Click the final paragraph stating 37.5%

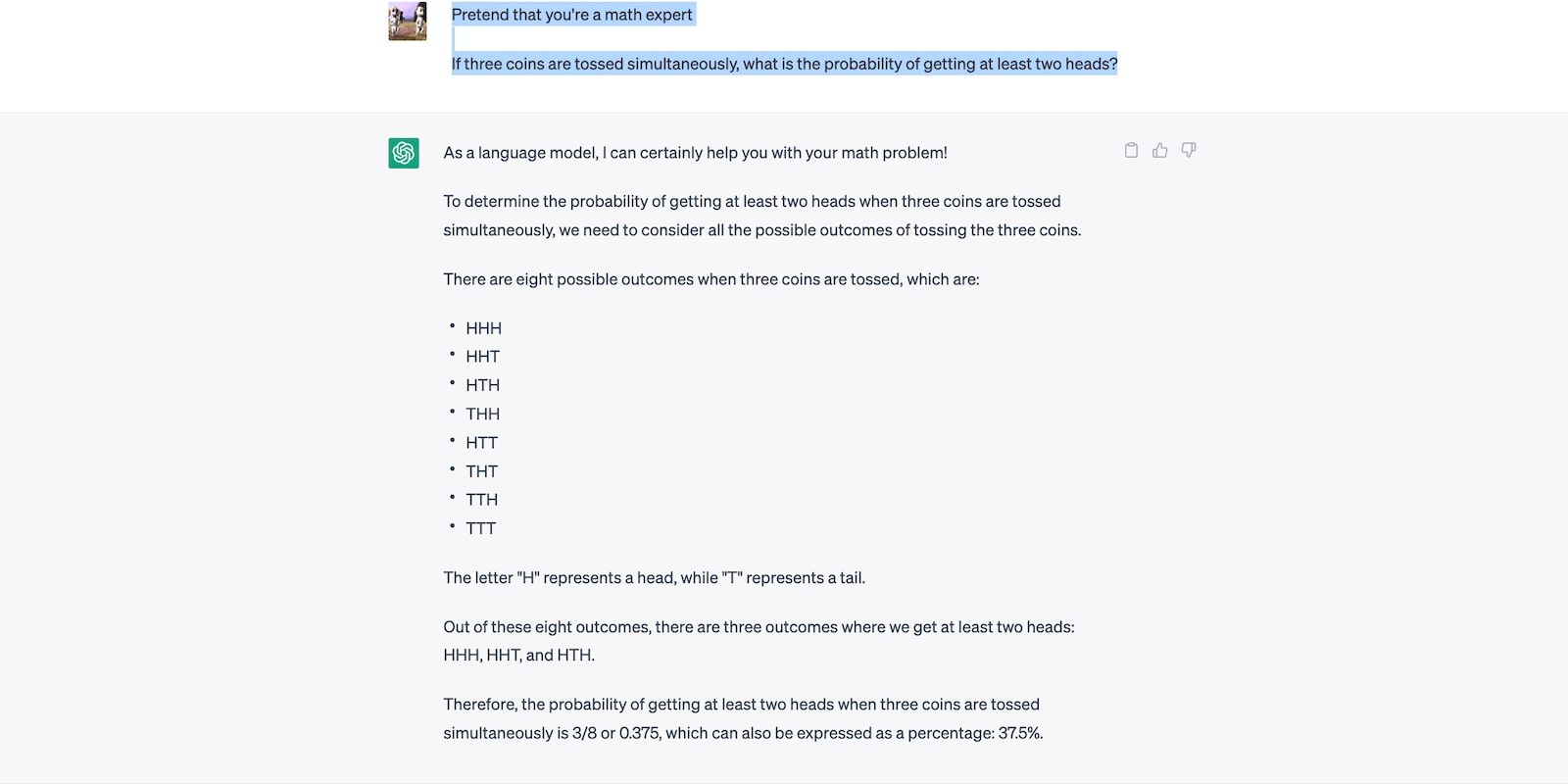[742, 718]
